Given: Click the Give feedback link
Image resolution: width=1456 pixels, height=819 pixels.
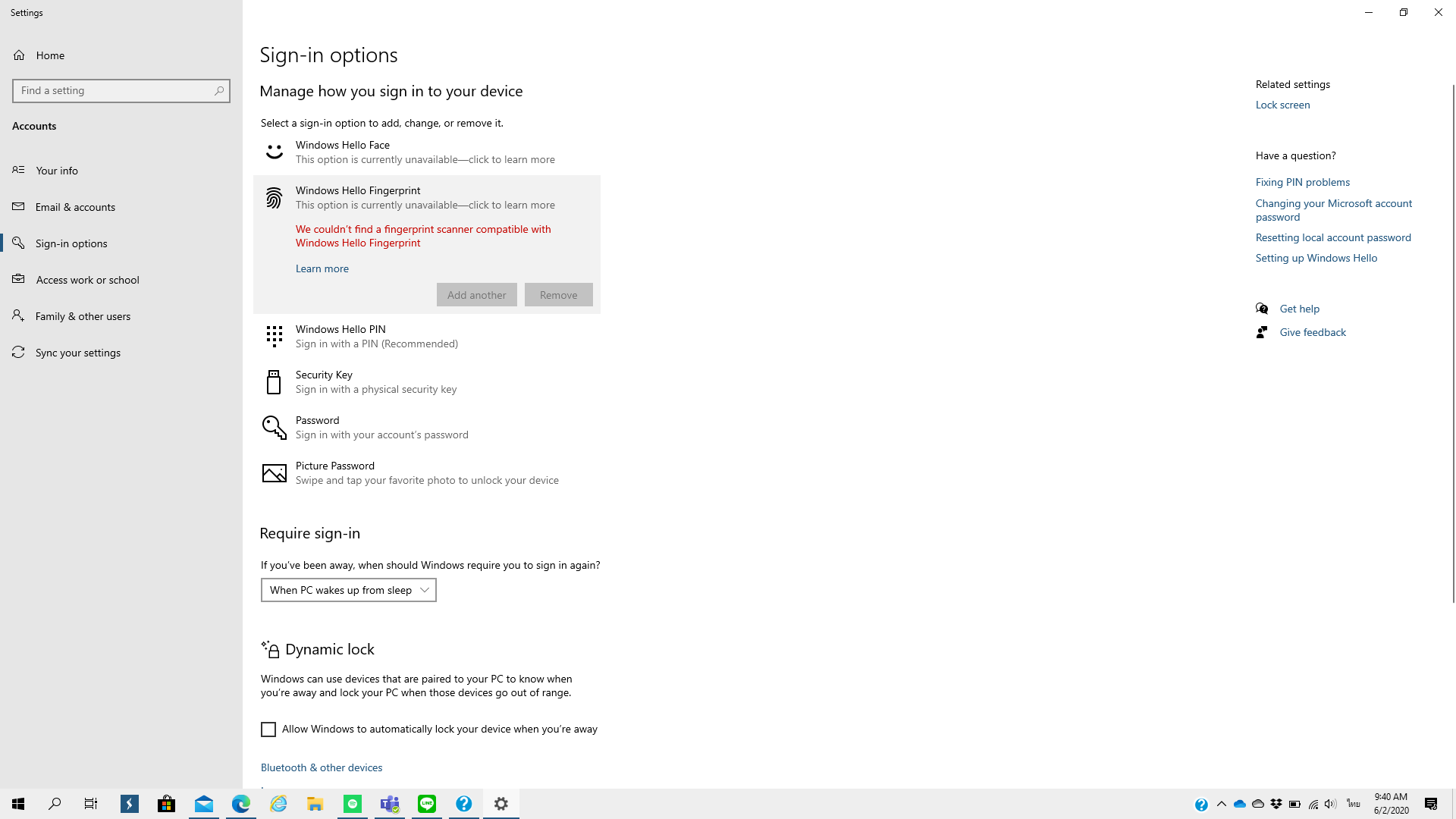Looking at the screenshot, I should pyautogui.click(x=1313, y=332).
